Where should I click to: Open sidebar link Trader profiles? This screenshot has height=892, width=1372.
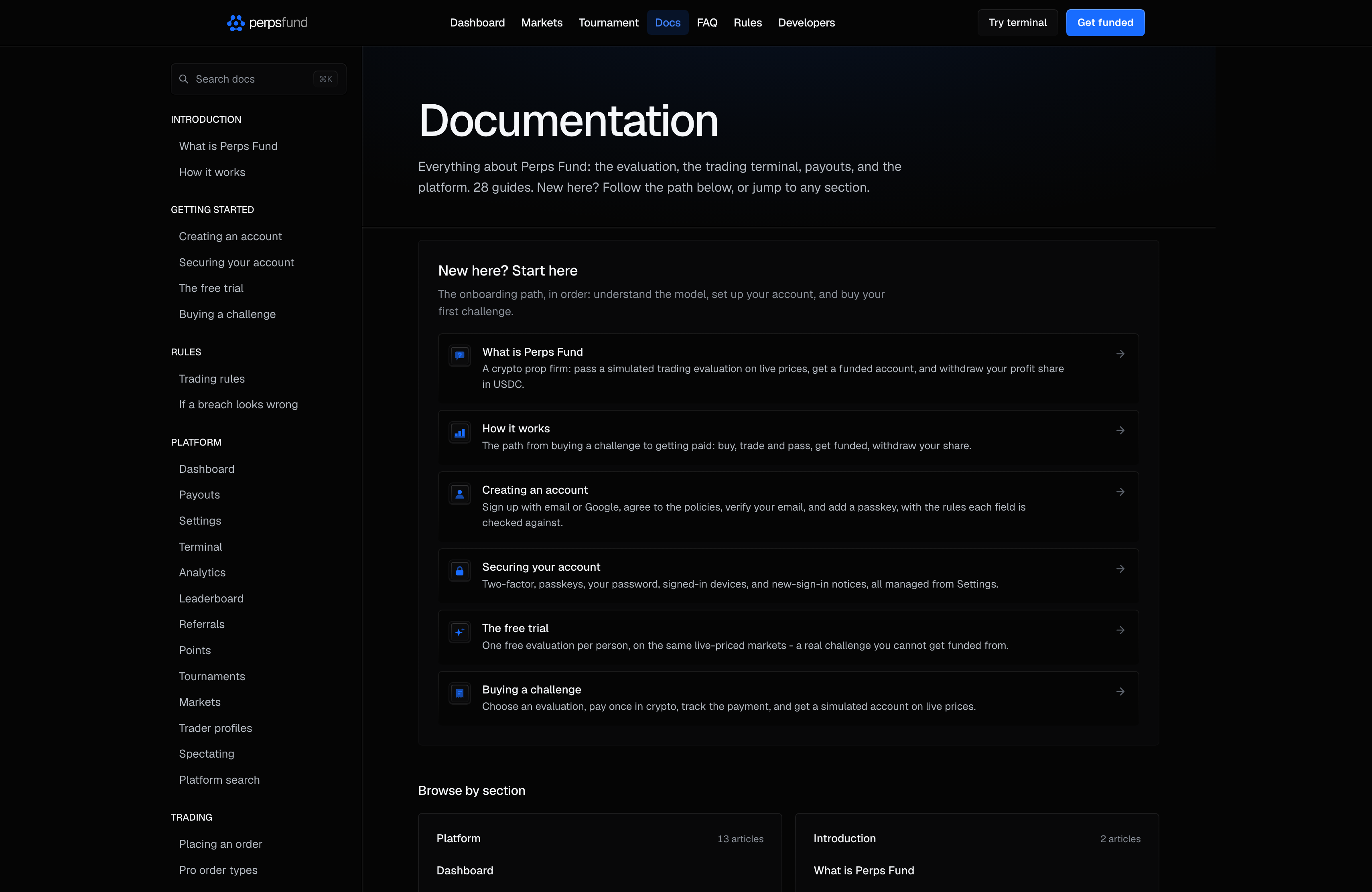pos(215,728)
